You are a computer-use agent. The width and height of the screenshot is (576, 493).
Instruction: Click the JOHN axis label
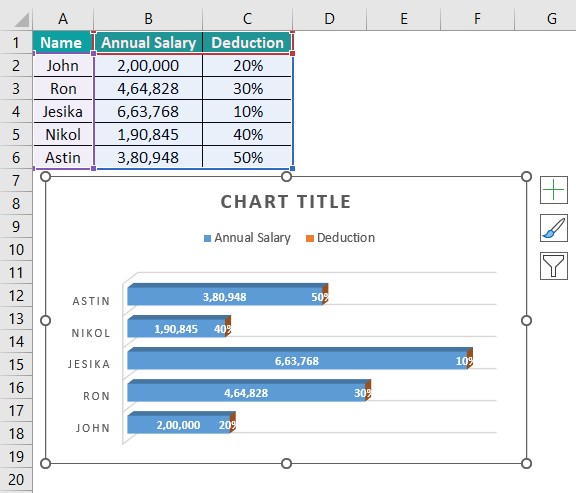coord(93,428)
